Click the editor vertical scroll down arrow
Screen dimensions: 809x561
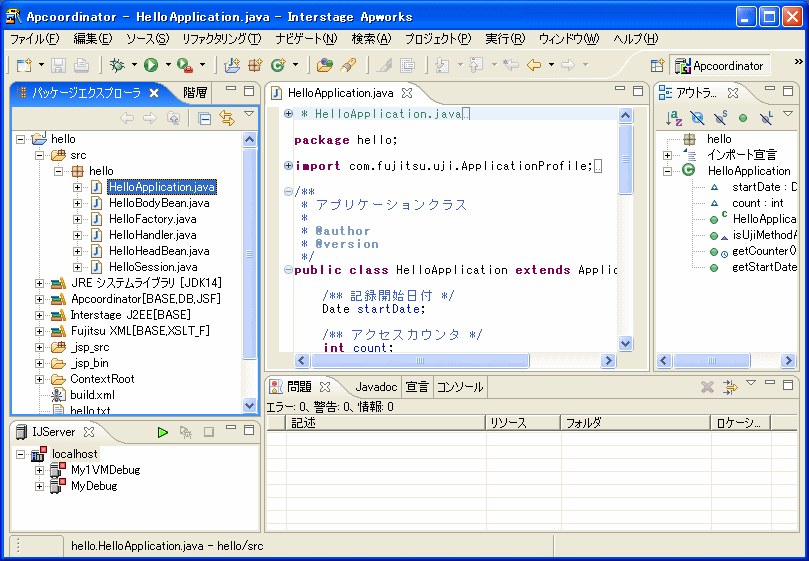coord(625,344)
